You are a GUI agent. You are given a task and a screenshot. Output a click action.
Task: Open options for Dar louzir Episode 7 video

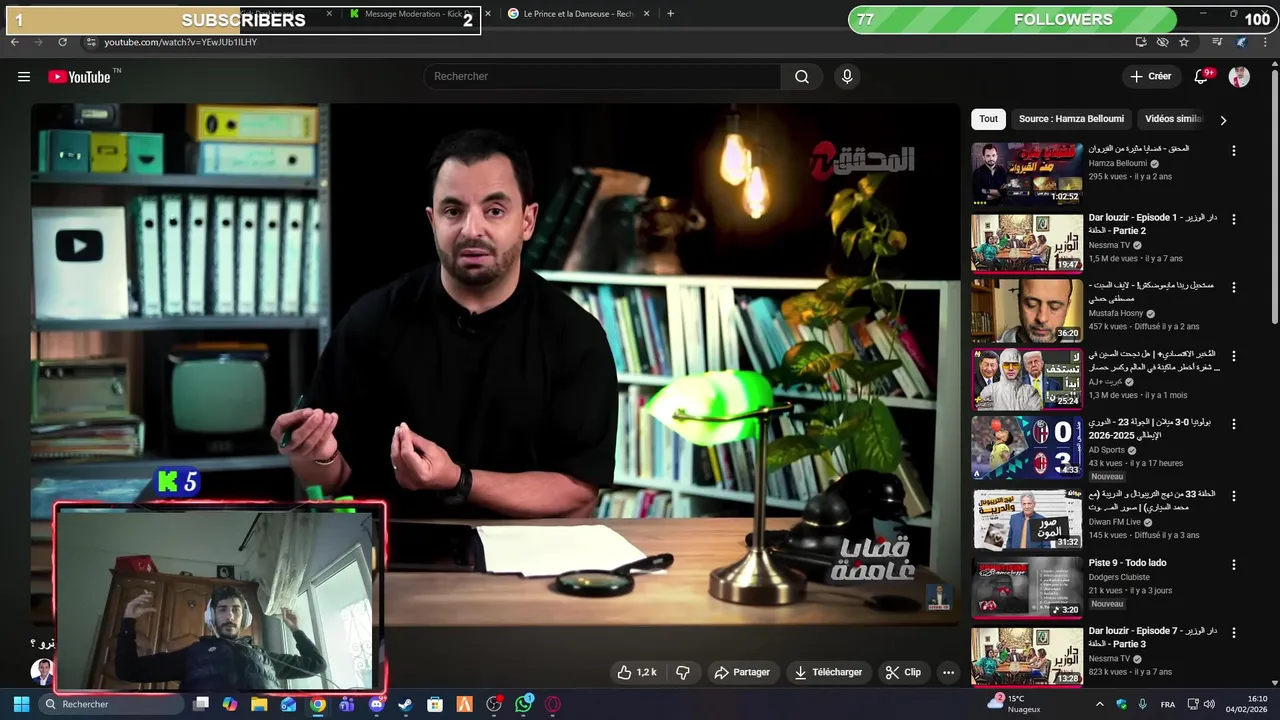click(x=1233, y=633)
